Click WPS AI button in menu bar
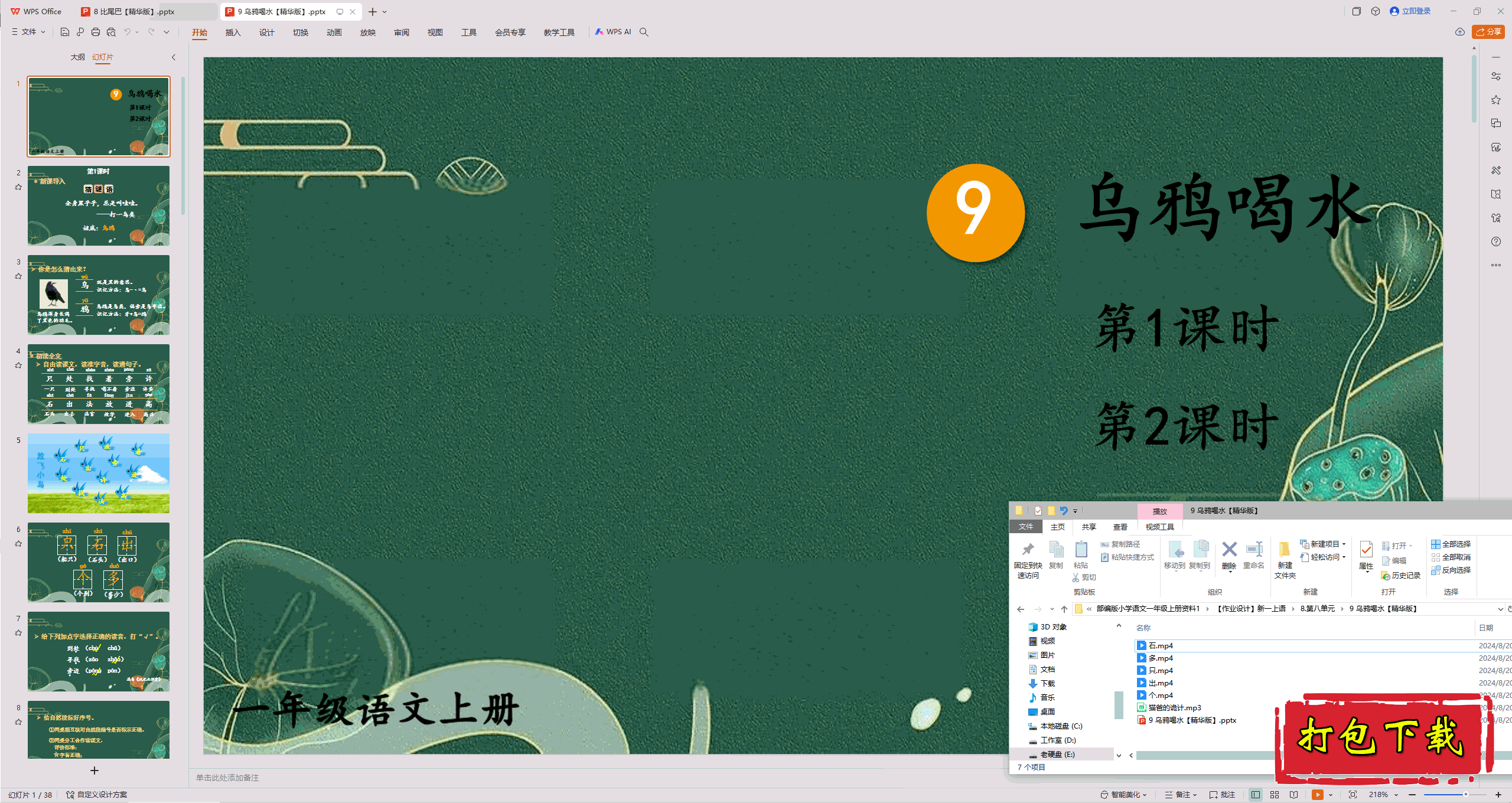This screenshot has height=803, width=1512. 614,32
